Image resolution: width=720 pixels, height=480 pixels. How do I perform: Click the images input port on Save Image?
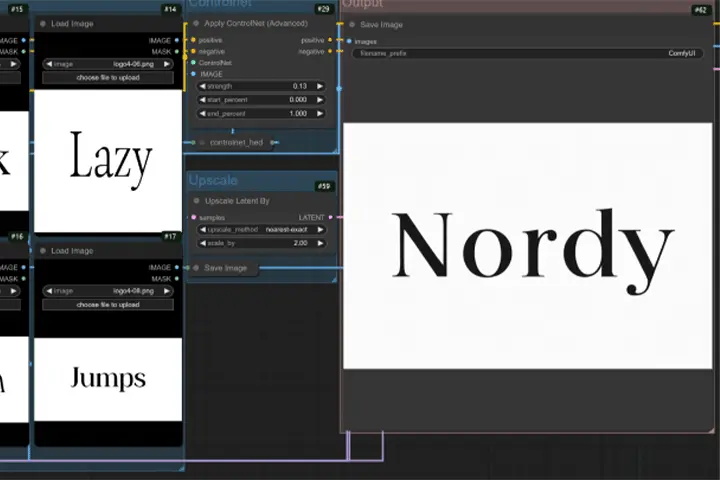pyautogui.click(x=349, y=41)
